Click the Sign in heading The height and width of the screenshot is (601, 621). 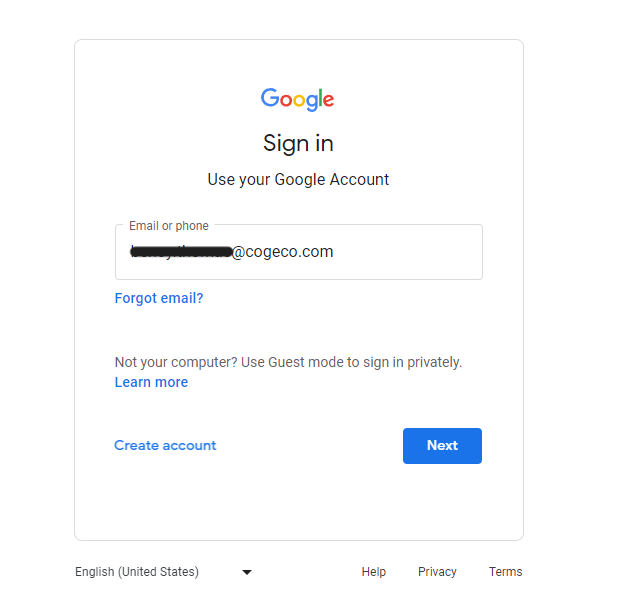click(298, 143)
